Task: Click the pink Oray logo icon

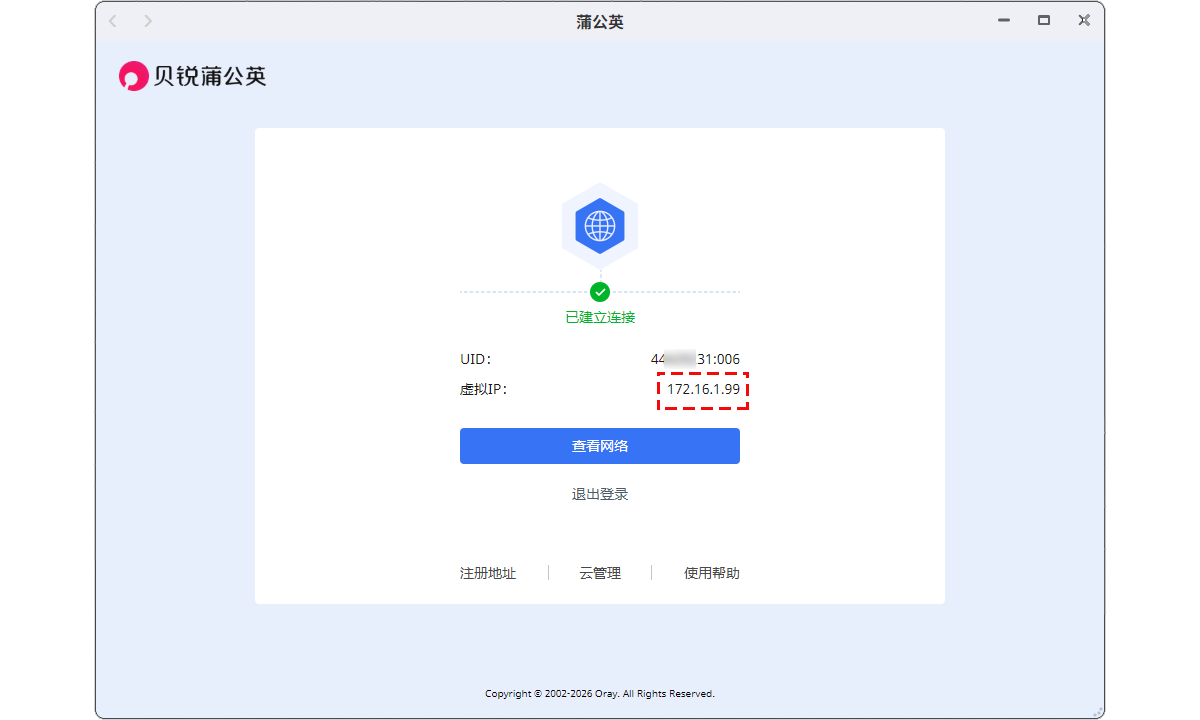Action: pos(133,76)
